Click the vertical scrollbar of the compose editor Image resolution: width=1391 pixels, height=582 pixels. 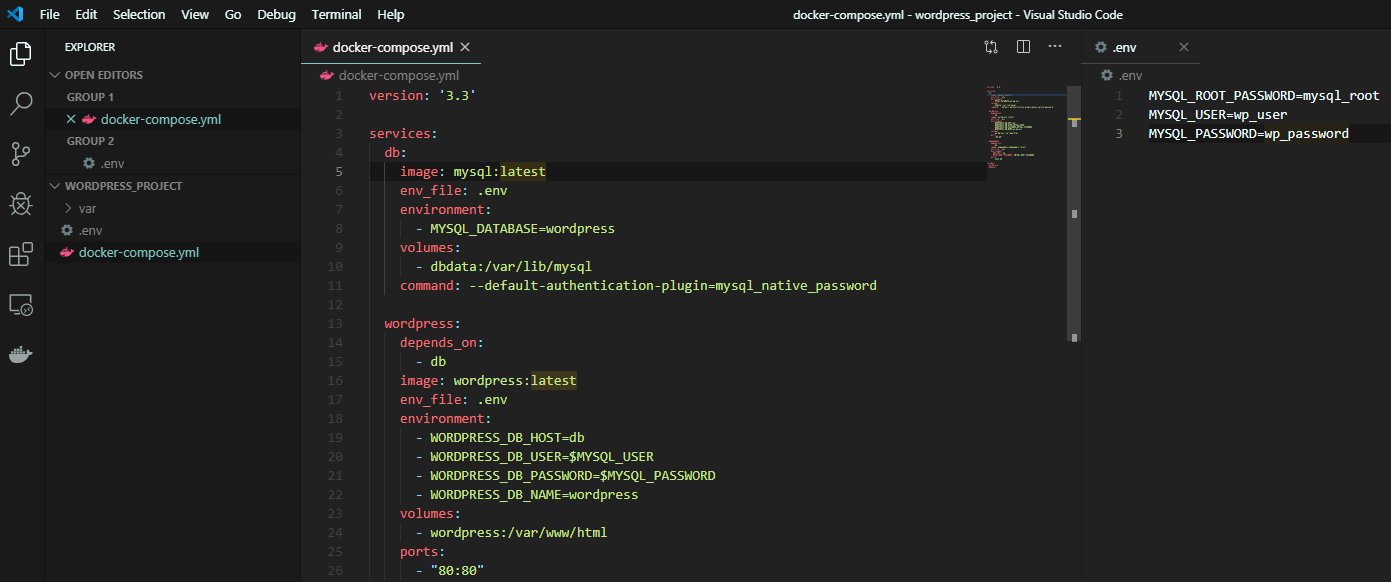pos(1074,215)
